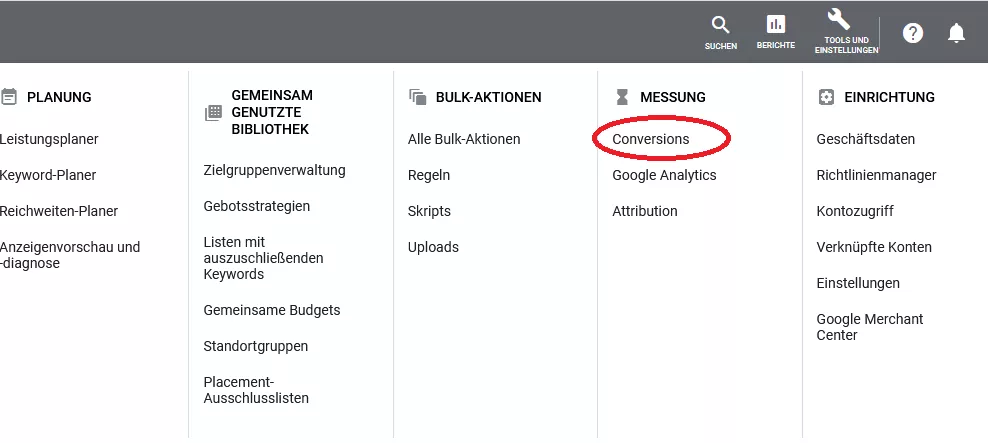Open Google Merchant Center link
Image resolution: width=988 pixels, height=443 pixels.
870,327
